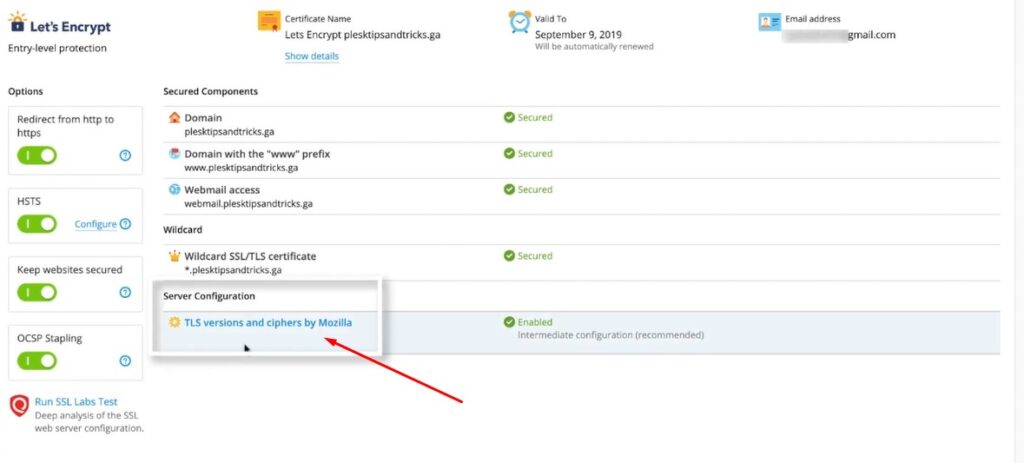The width and height of the screenshot is (1024, 463).
Task: Click the green check icon in Domain row
Action: click(509, 118)
